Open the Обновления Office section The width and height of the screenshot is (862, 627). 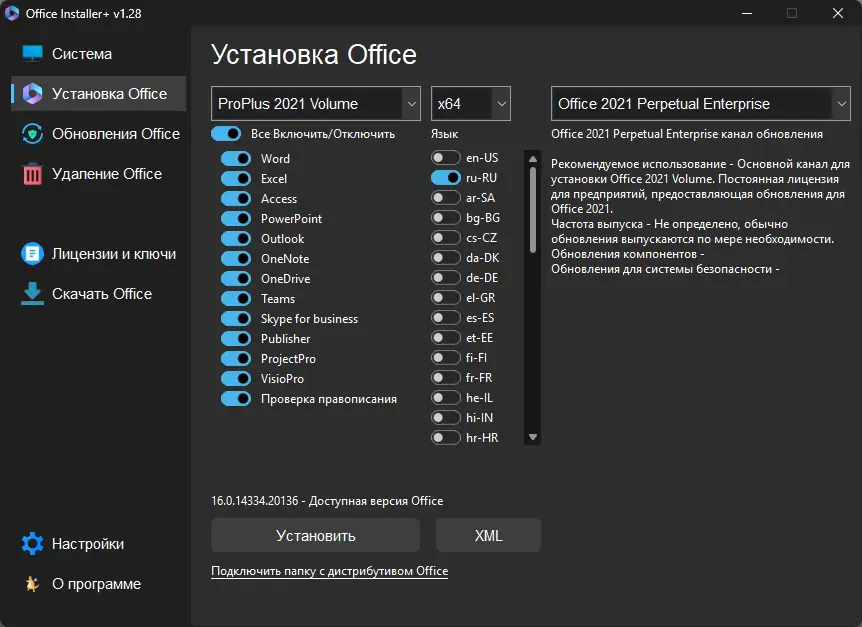[116, 134]
